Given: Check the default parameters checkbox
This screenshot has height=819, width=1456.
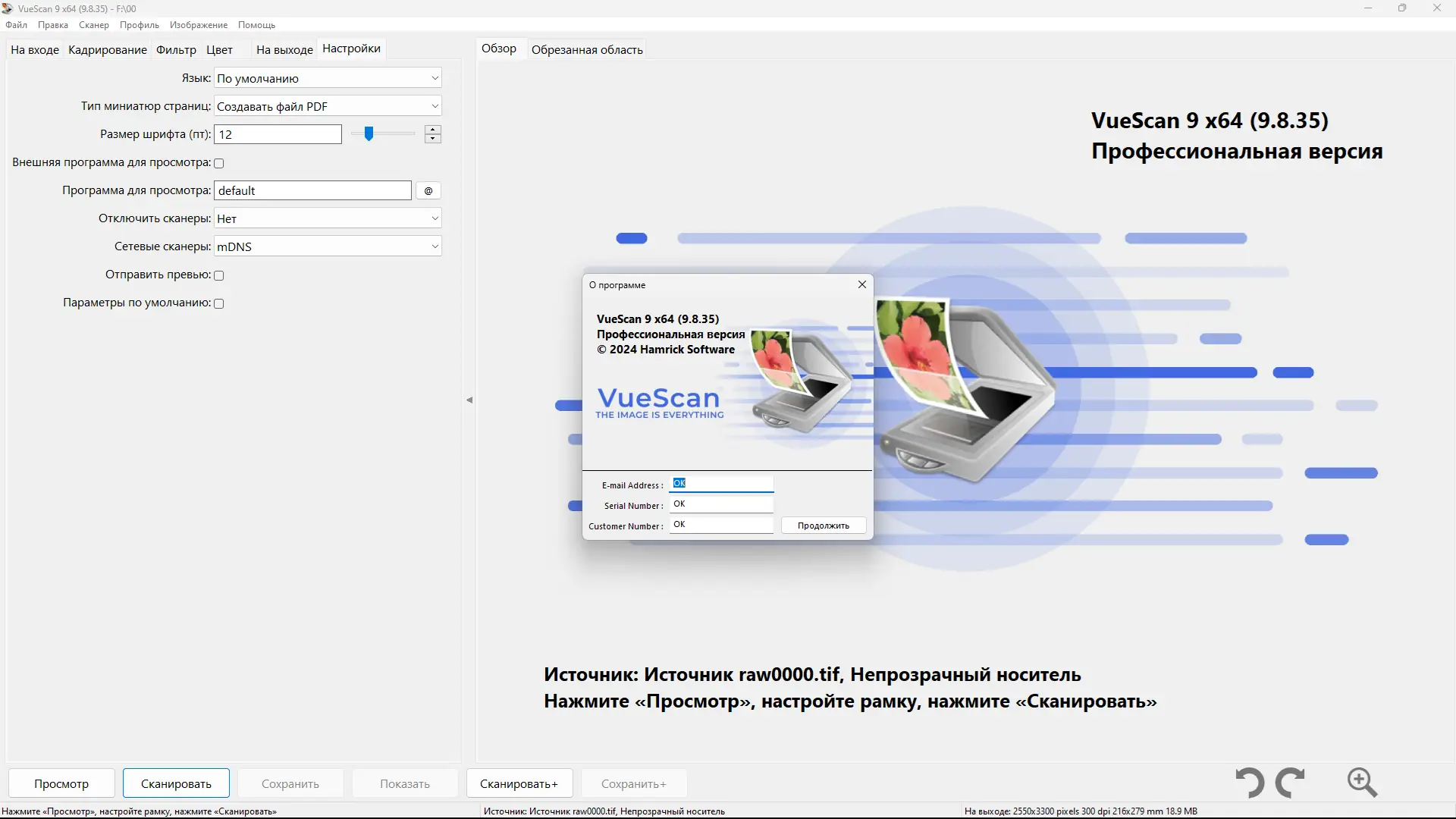Looking at the screenshot, I should pyautogui.click(x=219, y=303).
